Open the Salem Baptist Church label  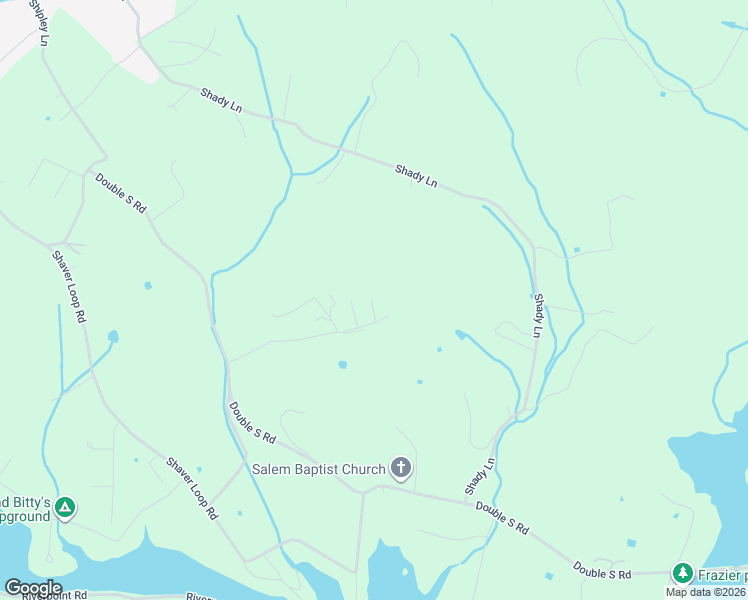319,469
